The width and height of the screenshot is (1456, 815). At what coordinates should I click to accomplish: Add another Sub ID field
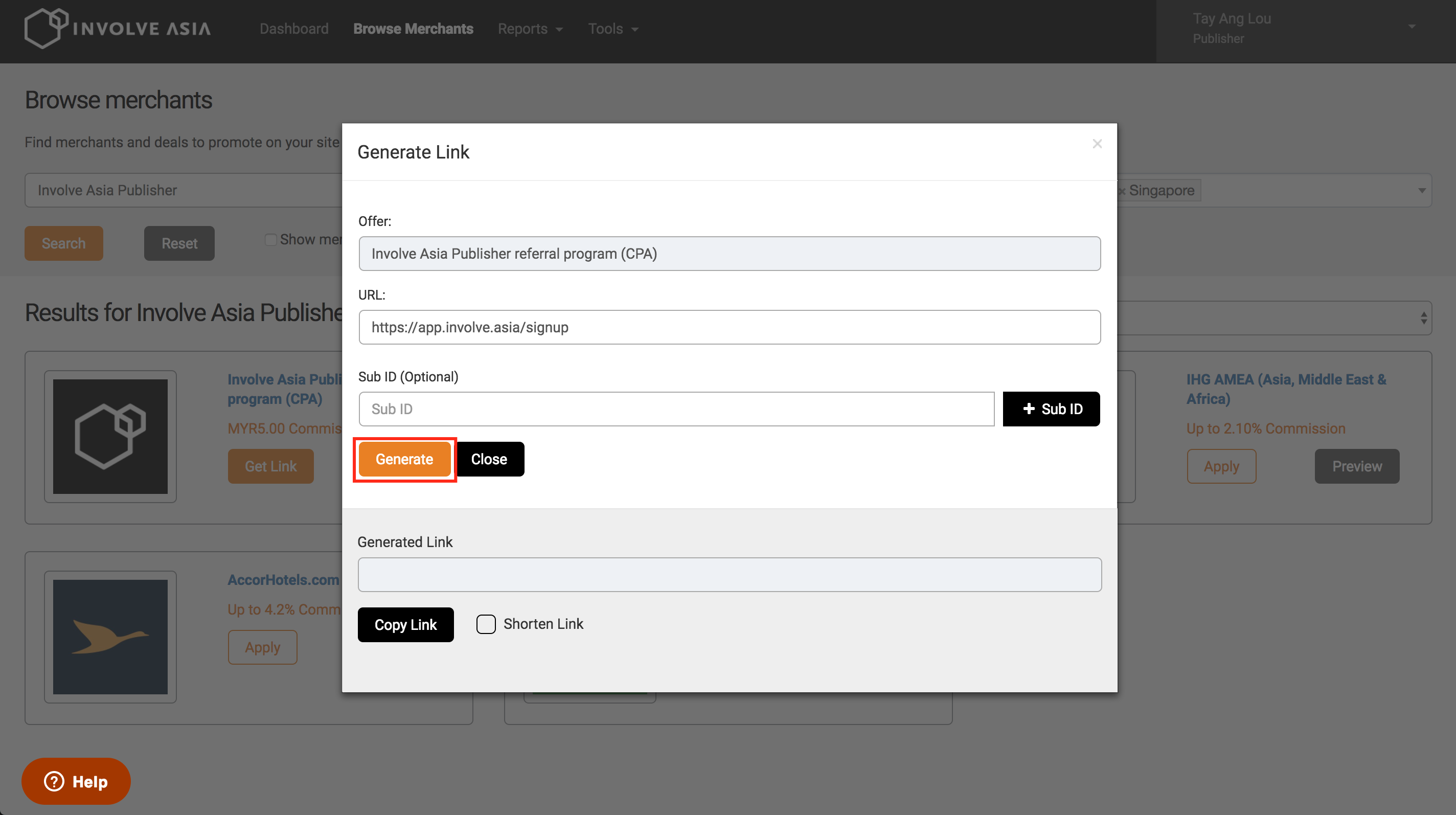(1051, 409)
